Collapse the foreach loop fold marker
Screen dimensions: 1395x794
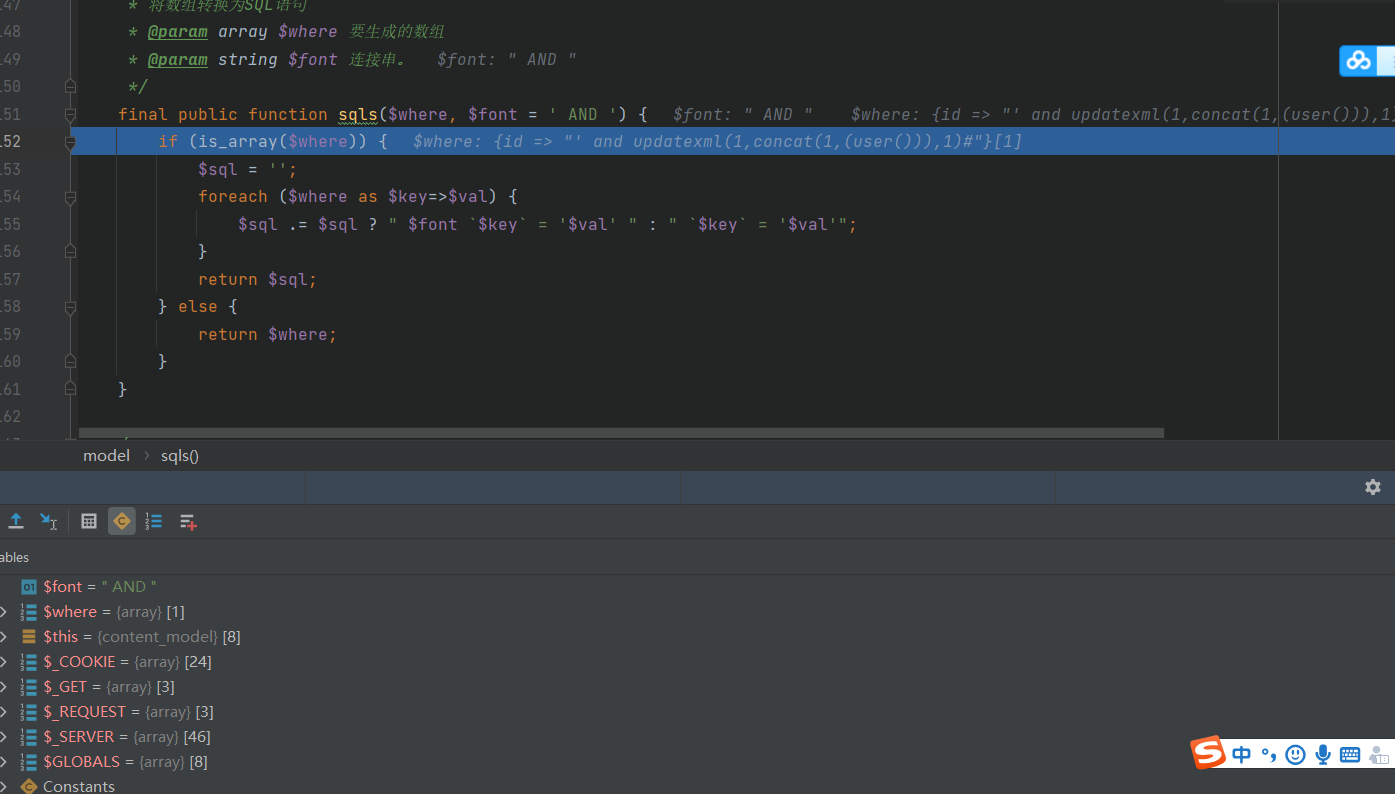(x=70, y=198)
